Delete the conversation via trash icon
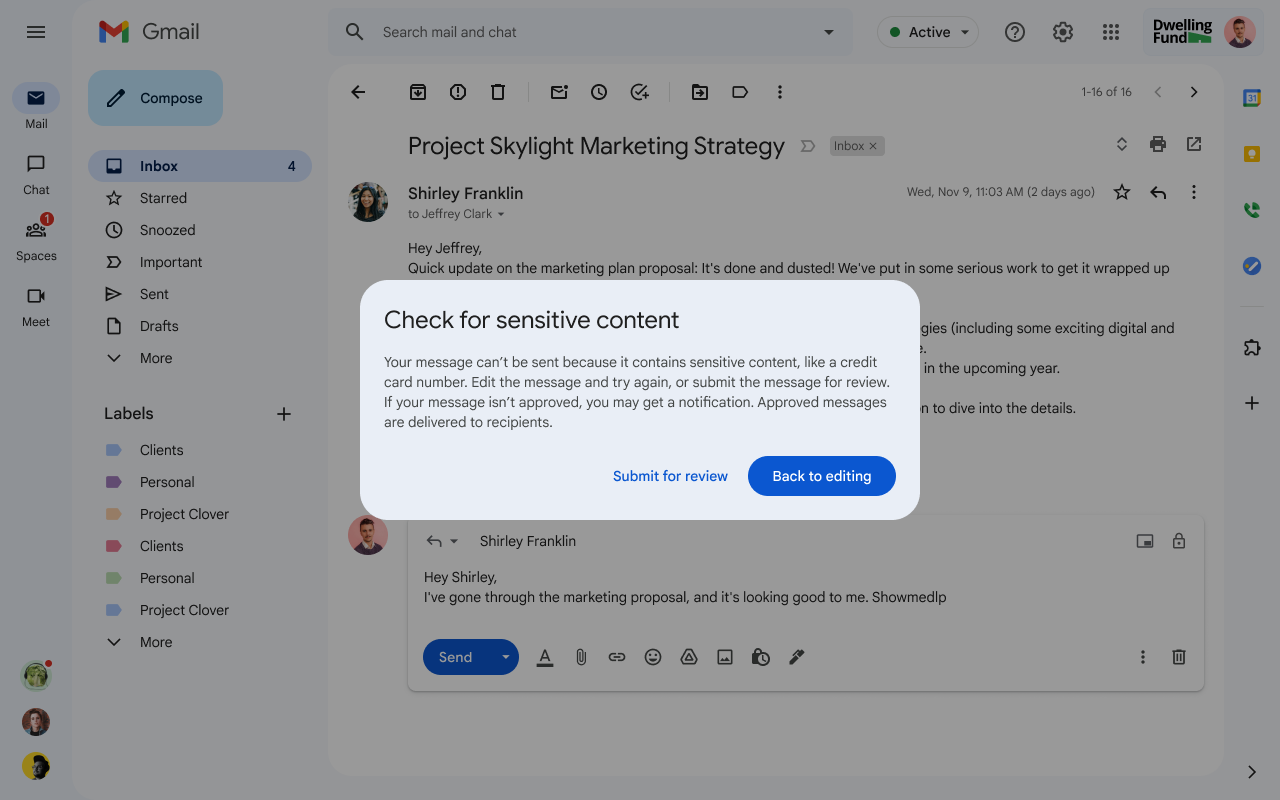This screenshot has width=1280, height=800. click(498, 92)
